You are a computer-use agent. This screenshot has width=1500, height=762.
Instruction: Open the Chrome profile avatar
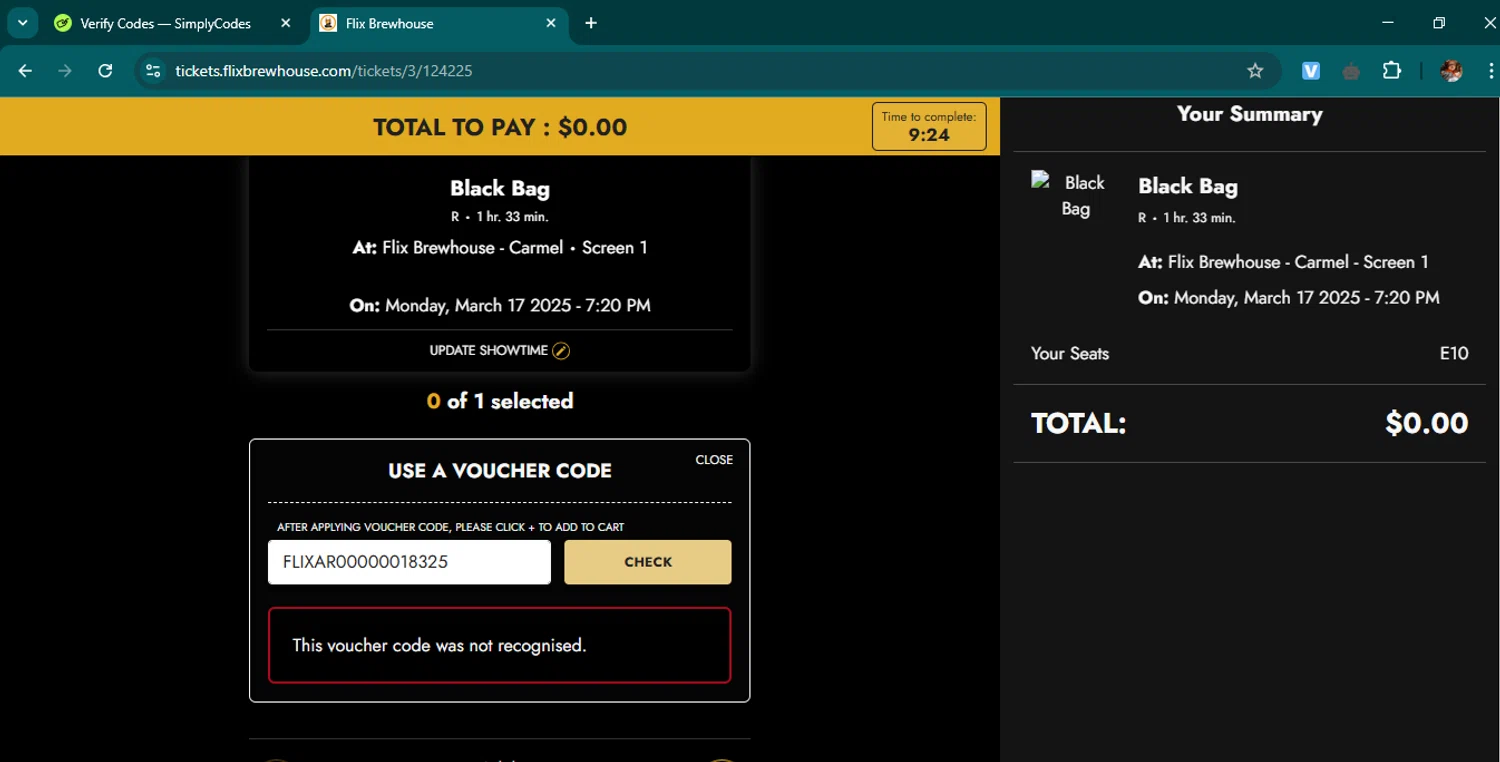point(1451,71)
